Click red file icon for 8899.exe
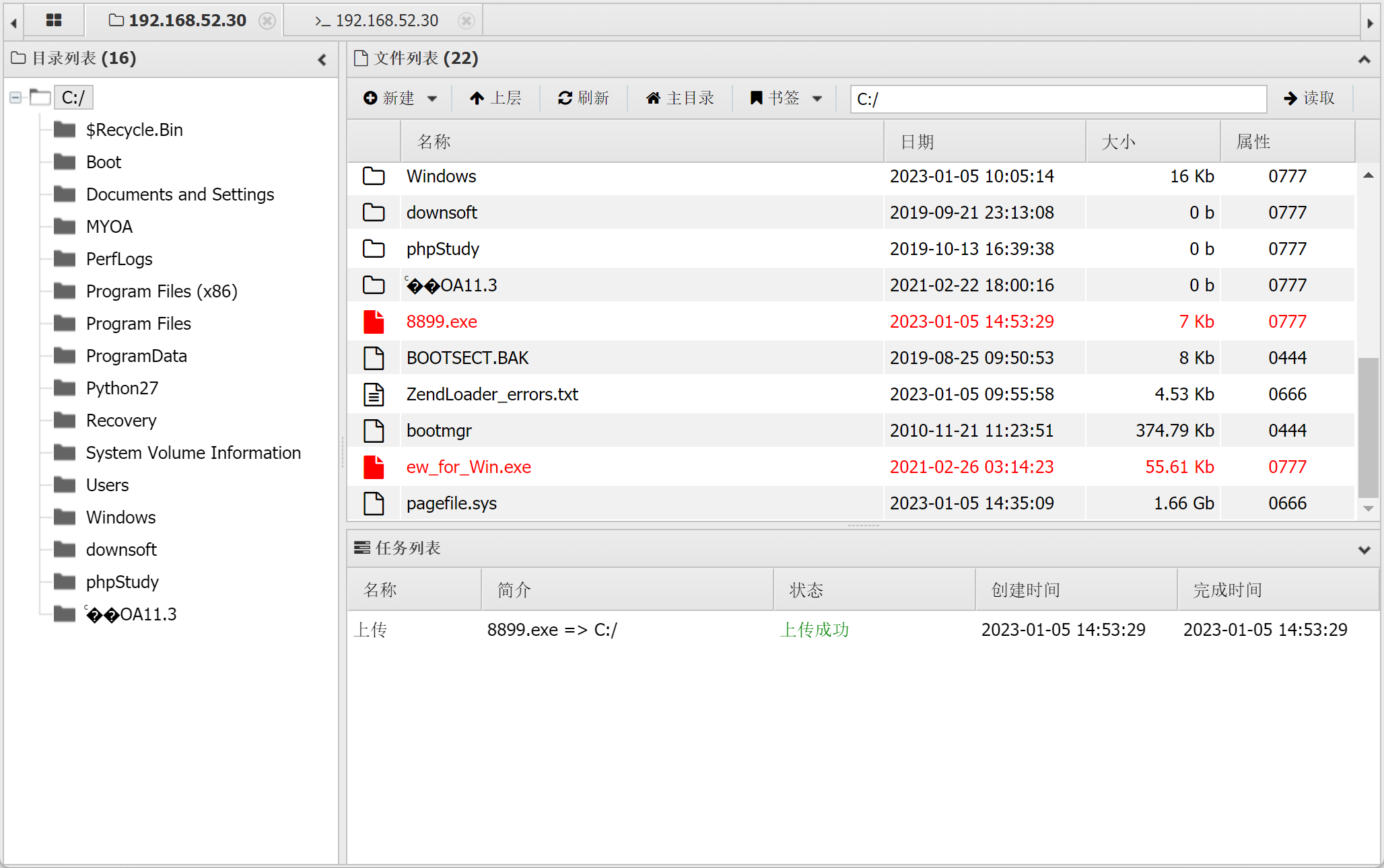Screen dimensions: 1384x868 point(374,322)
